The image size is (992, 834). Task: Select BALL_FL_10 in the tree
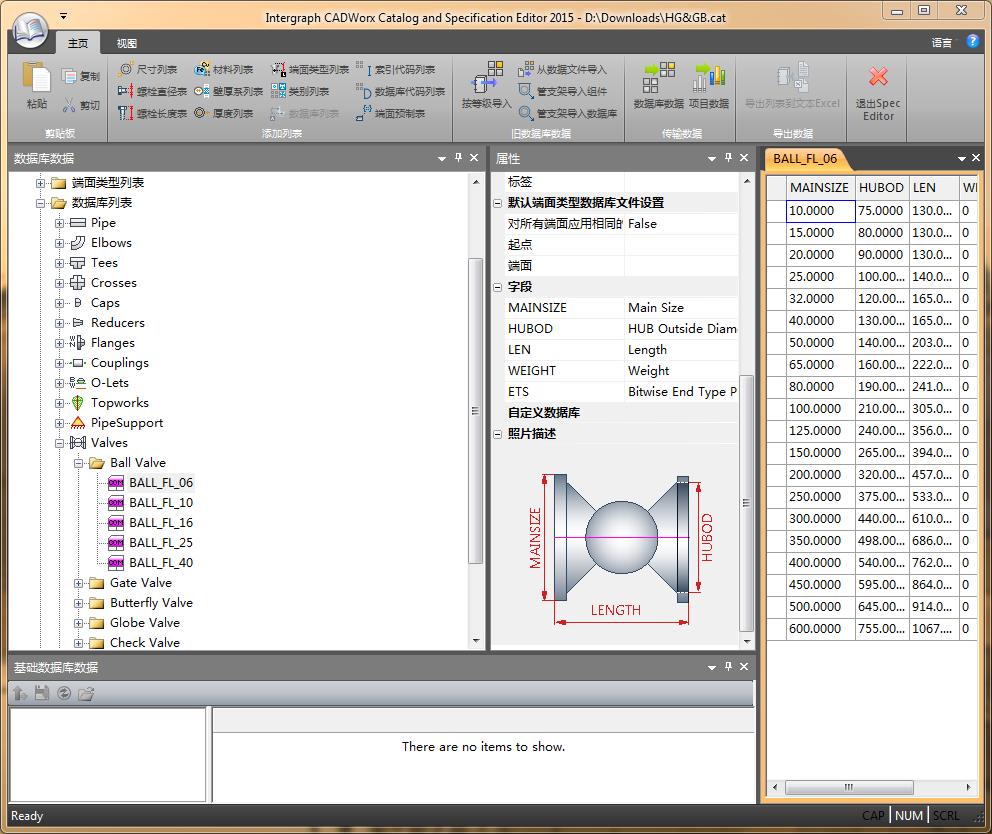click(x=161, y=503)
